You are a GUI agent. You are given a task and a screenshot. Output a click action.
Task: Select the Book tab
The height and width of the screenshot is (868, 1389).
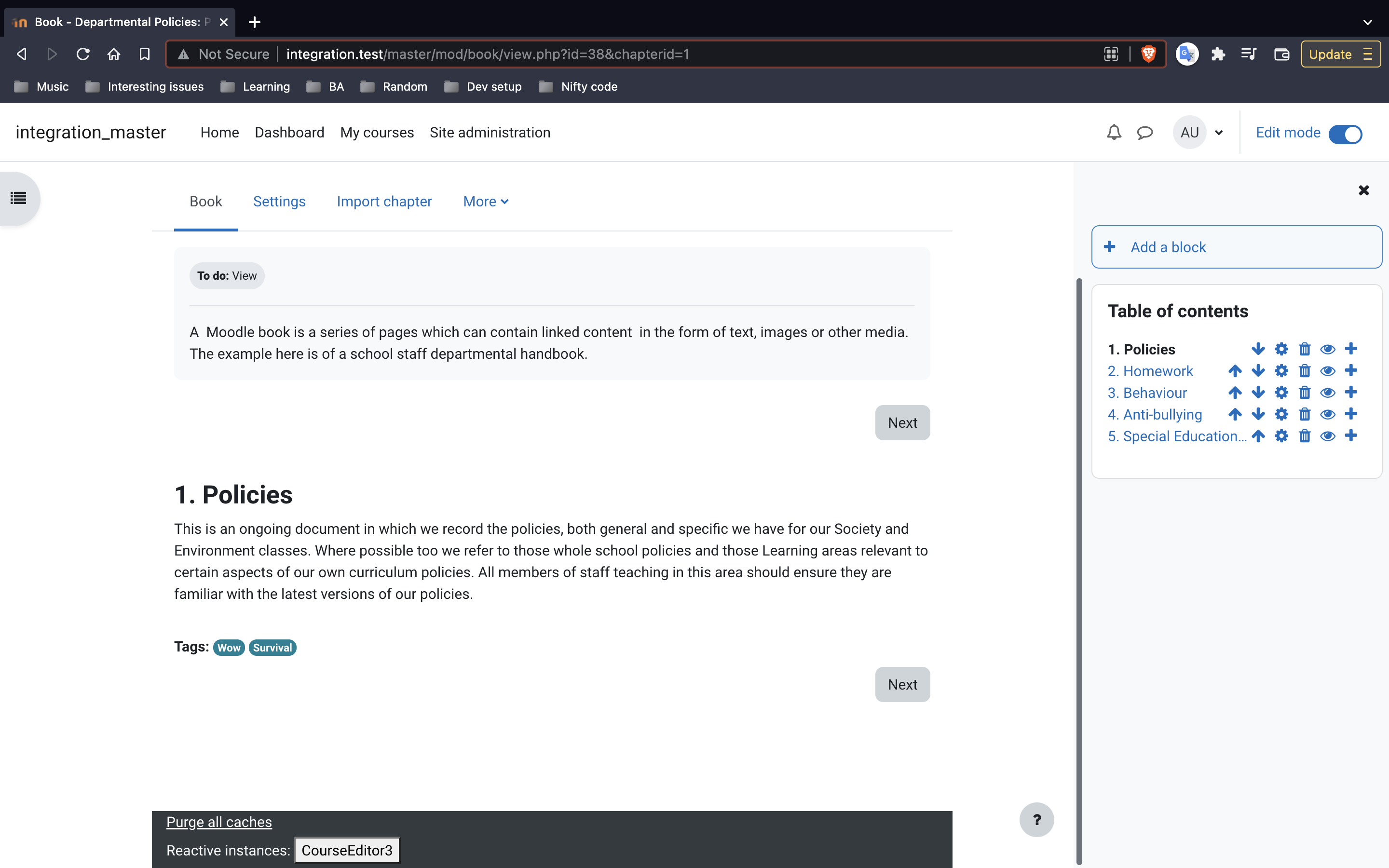205,202
